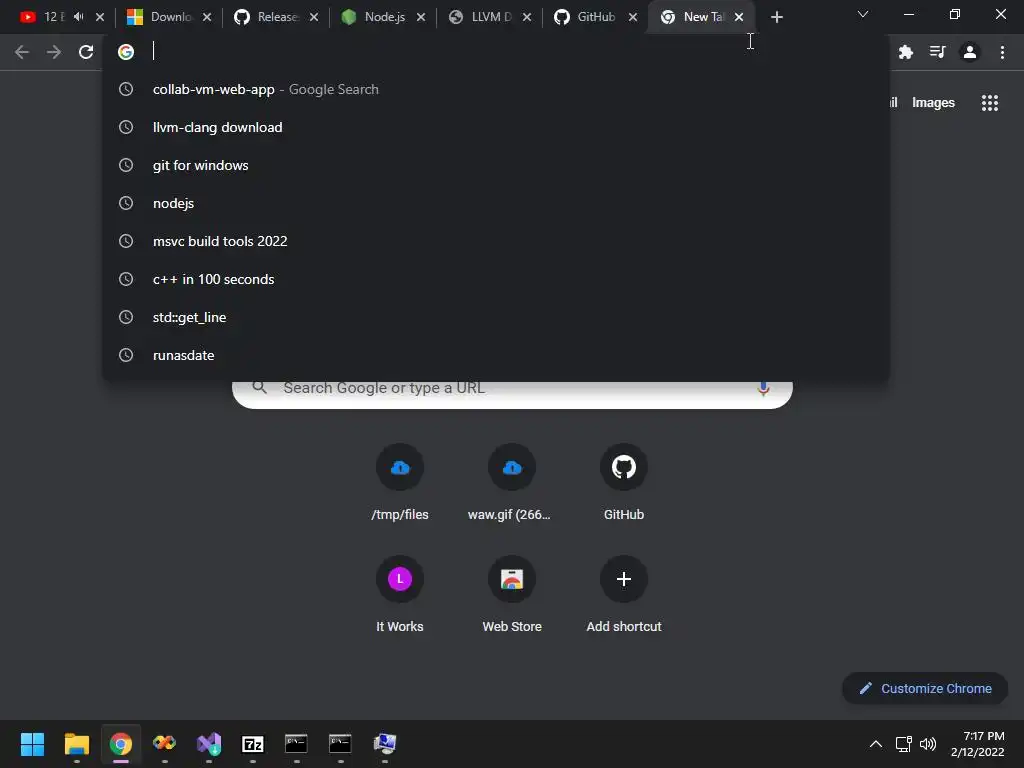Open the second command prompt taskbar icon

pos(340,744)
